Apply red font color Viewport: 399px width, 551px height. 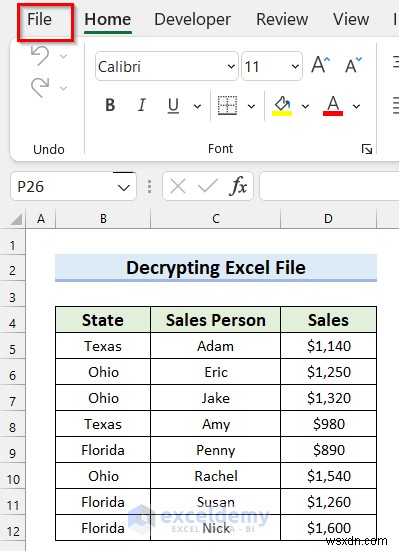click(x=333, y=106)
